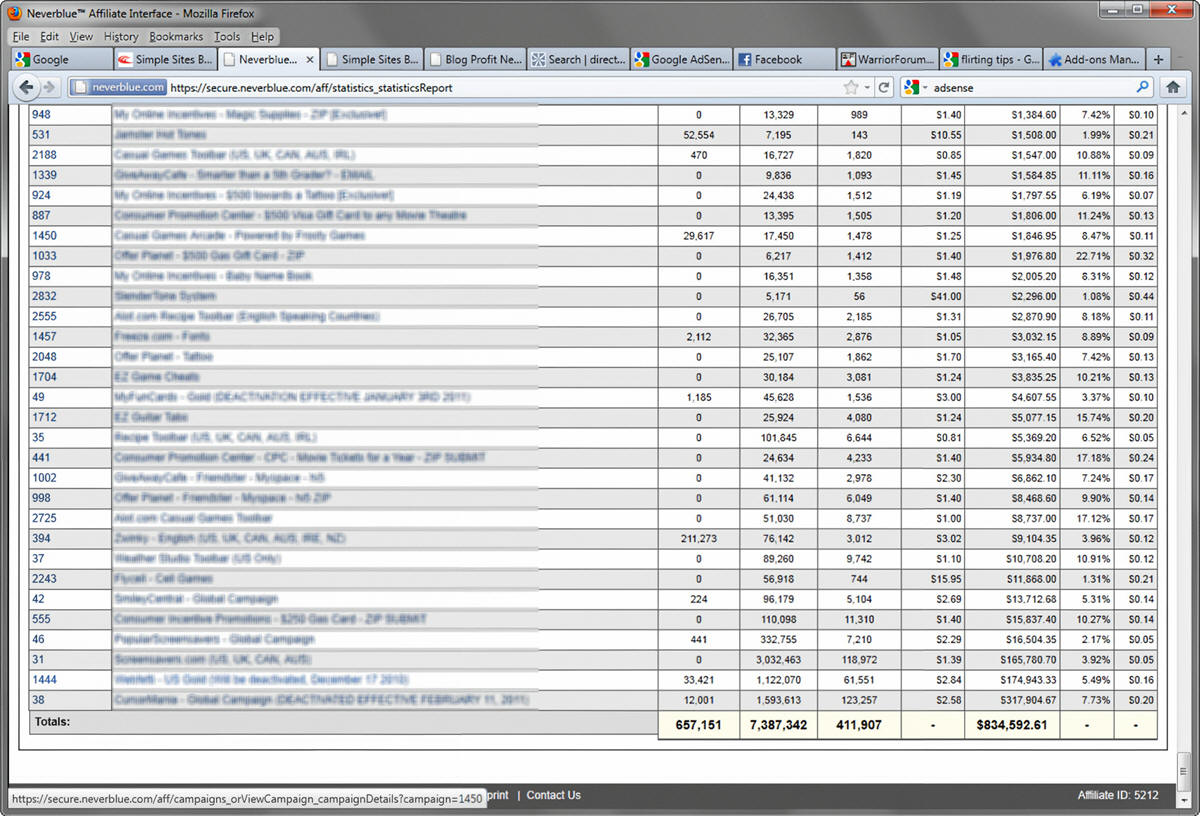Reload the page with the refresh icon

pos(884,87)
